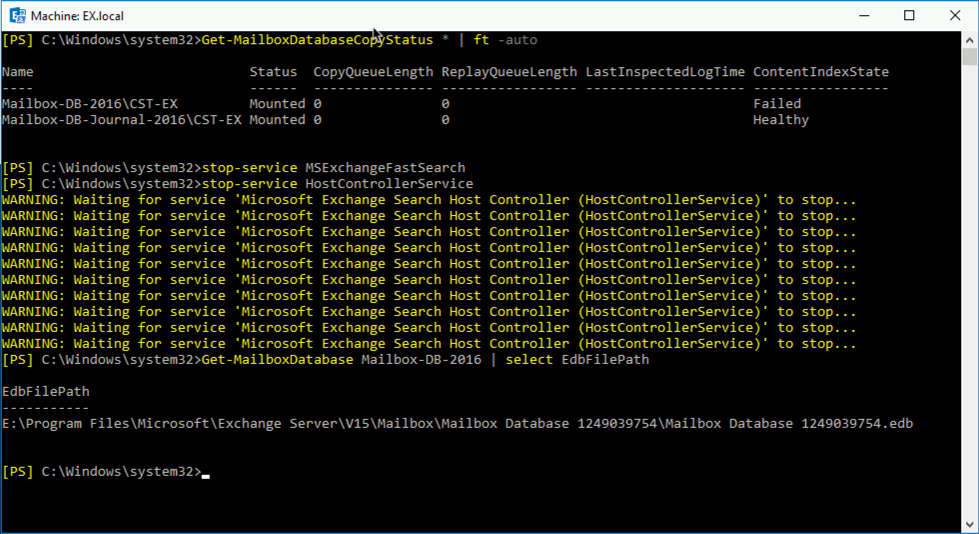Click the final '[PS] C:\Windows\system32>' prompt

tap(102, 472)
